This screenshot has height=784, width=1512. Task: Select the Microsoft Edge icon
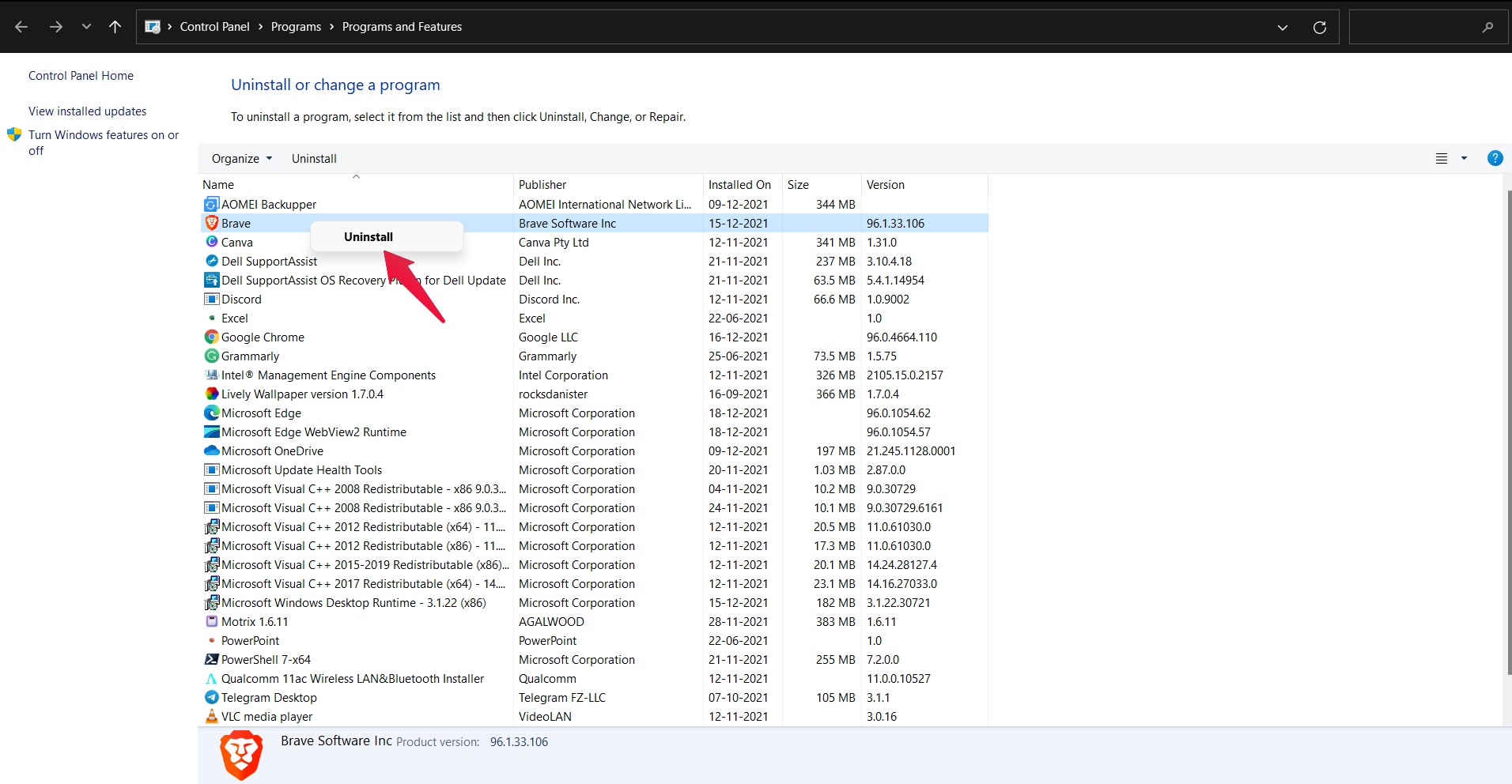(211, 413)
